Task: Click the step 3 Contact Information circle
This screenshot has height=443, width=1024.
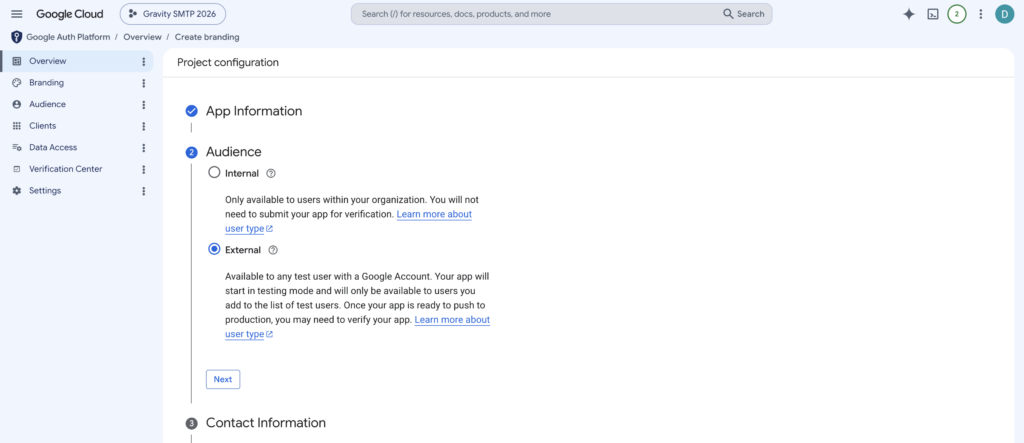Action: (191, 423)
